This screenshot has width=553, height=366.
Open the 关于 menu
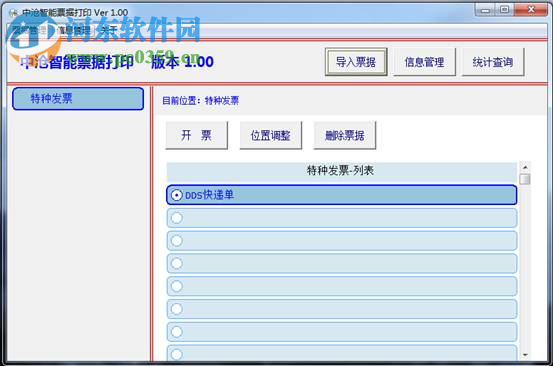[x=108, y=30]
